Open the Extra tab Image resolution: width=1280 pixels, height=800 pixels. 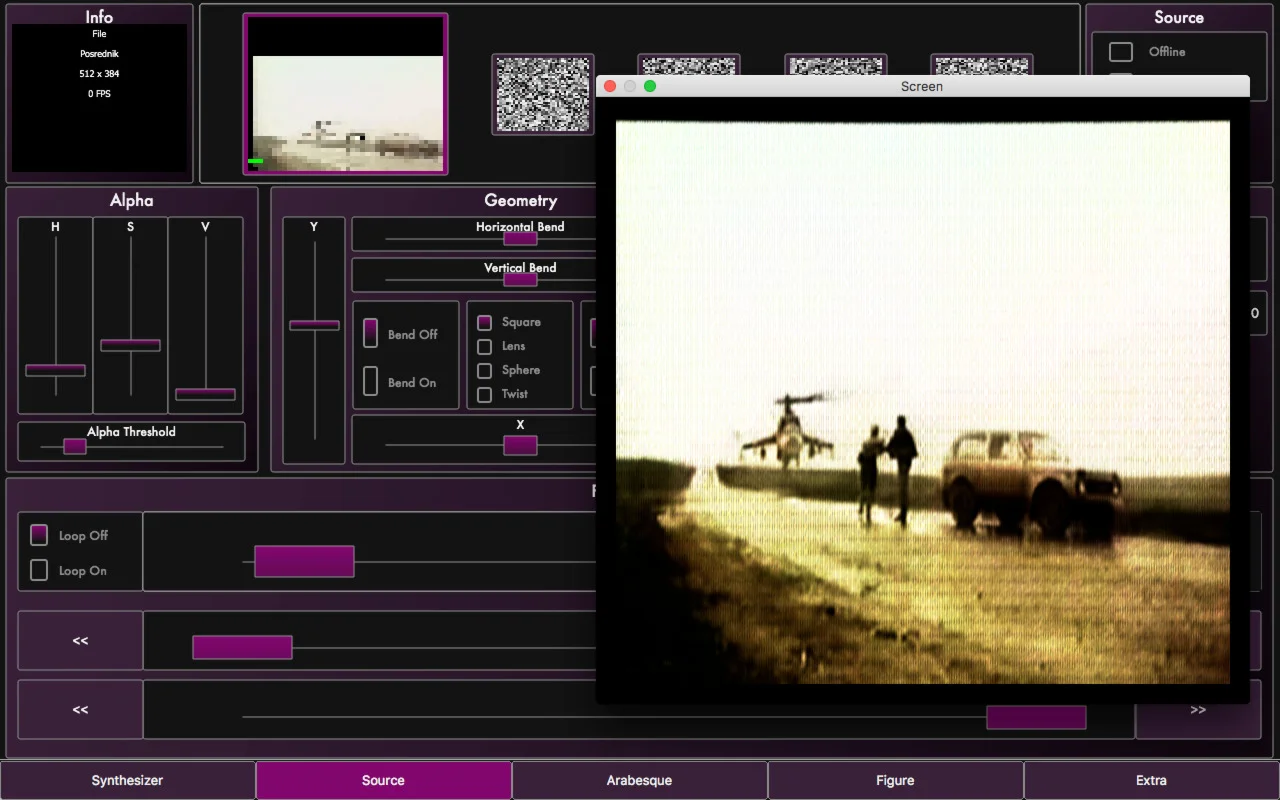[x=1151, y=780]
